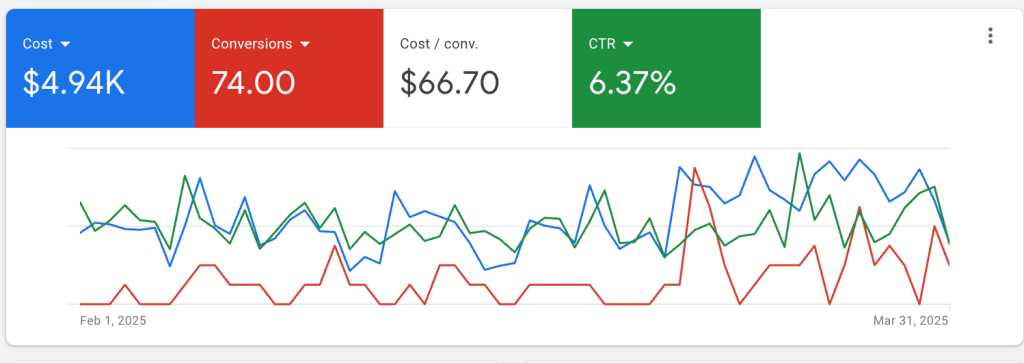Click the Mar 31, 2025 axis label
The width and height of the screenshot is (1024, 363).
pos(911,321)
